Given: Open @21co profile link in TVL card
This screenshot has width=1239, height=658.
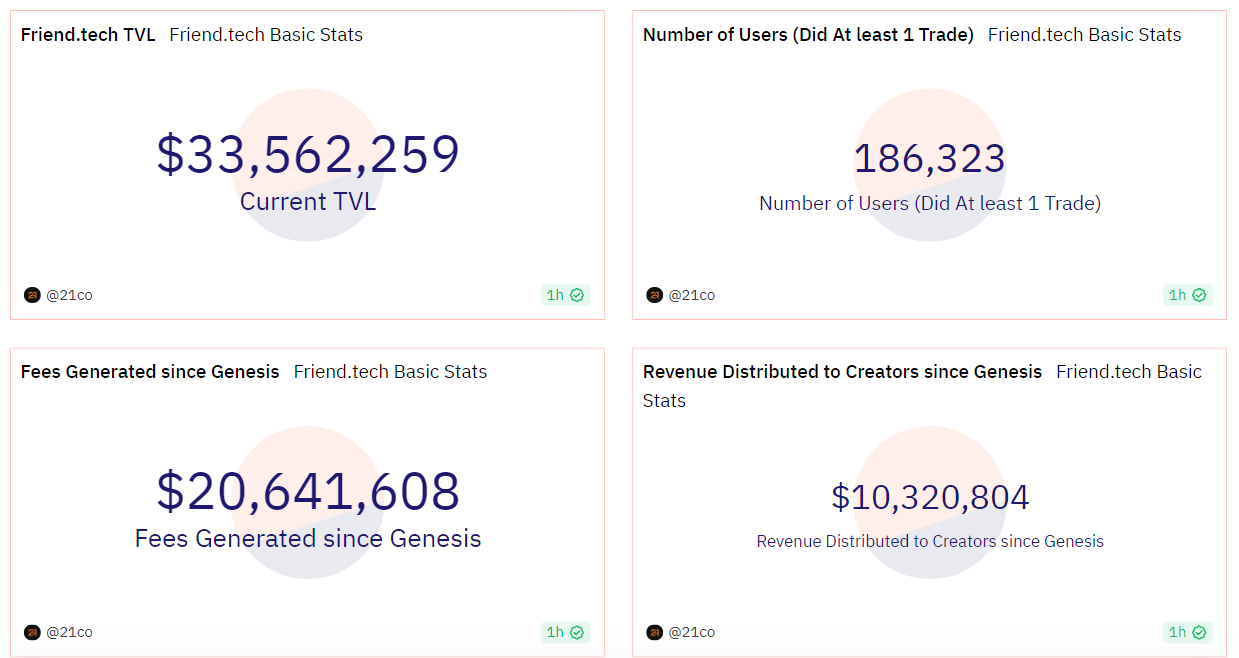Looking at the screenshot, I should click(x=70, y=295).
